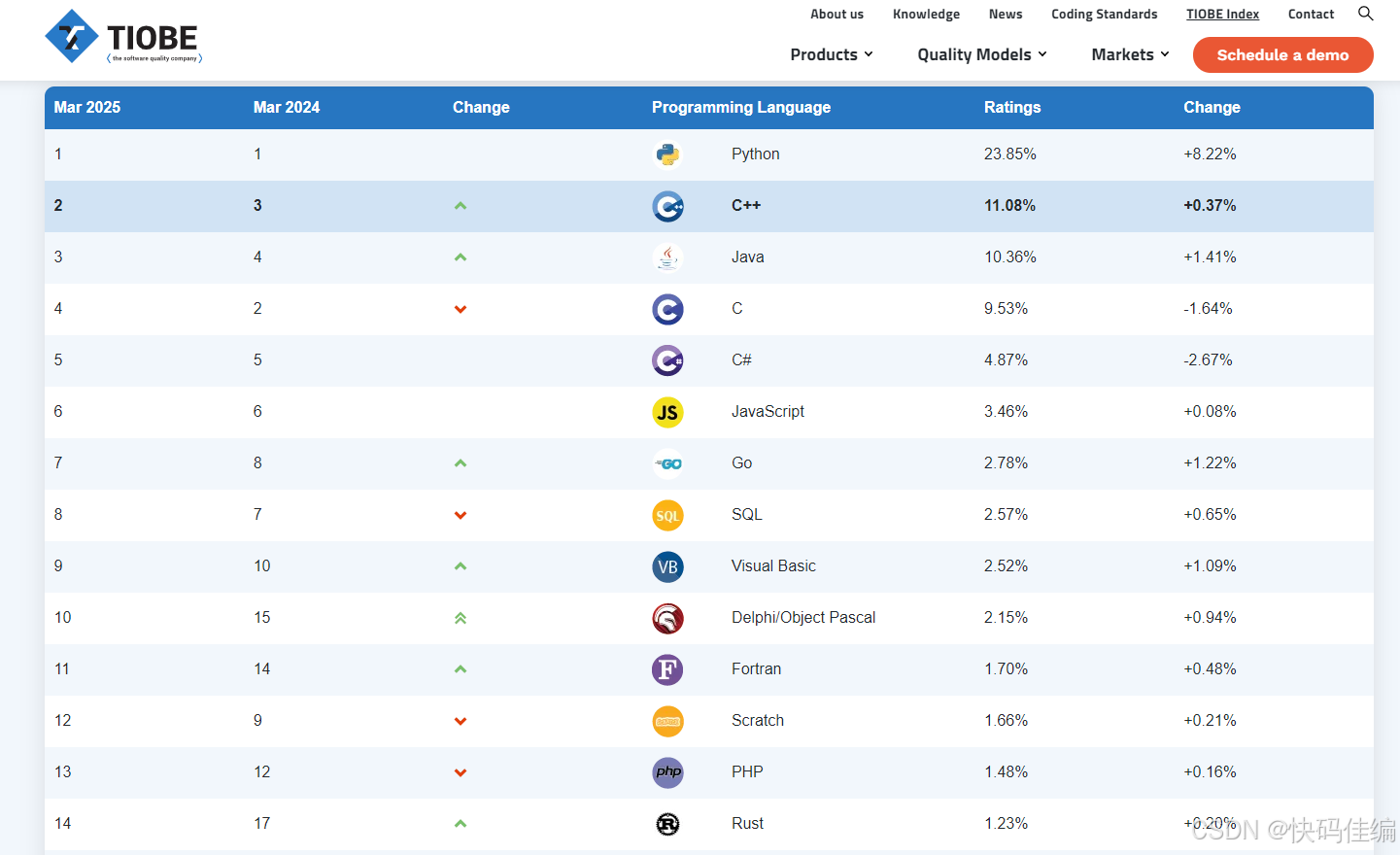Click the green up arrow in Go row

coord(461,463)
